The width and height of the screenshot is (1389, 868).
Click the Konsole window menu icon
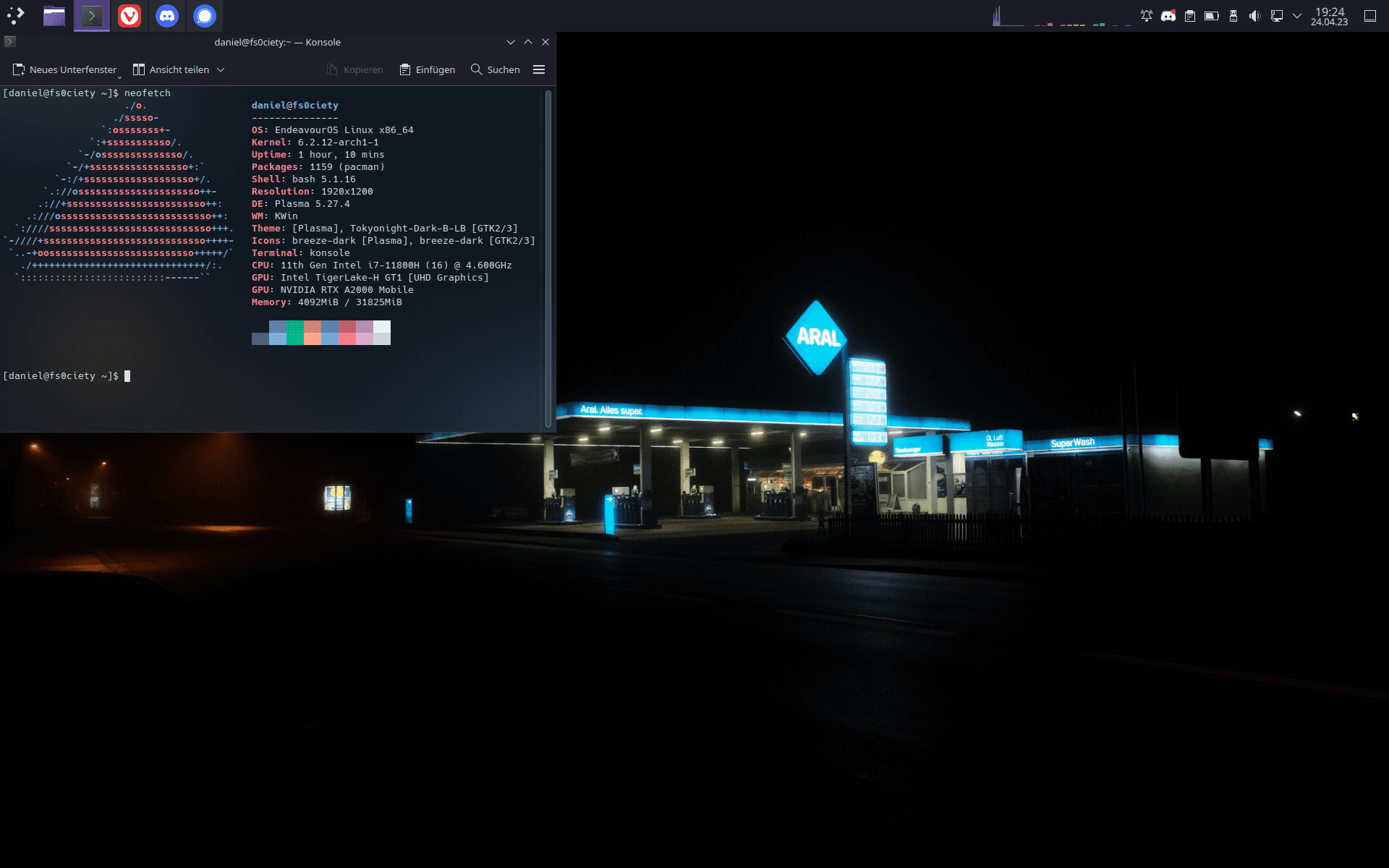(10, 42)
